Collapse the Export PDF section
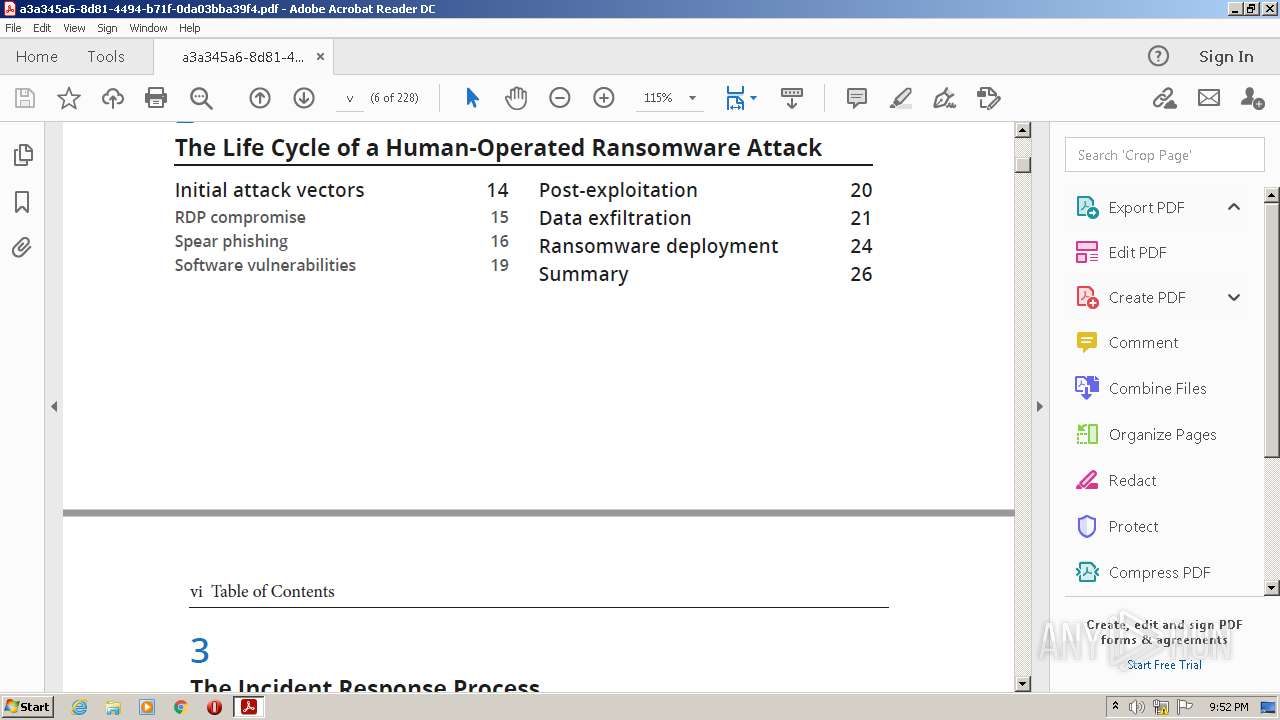This screenshot has height=720, width=1280. 1234,207
